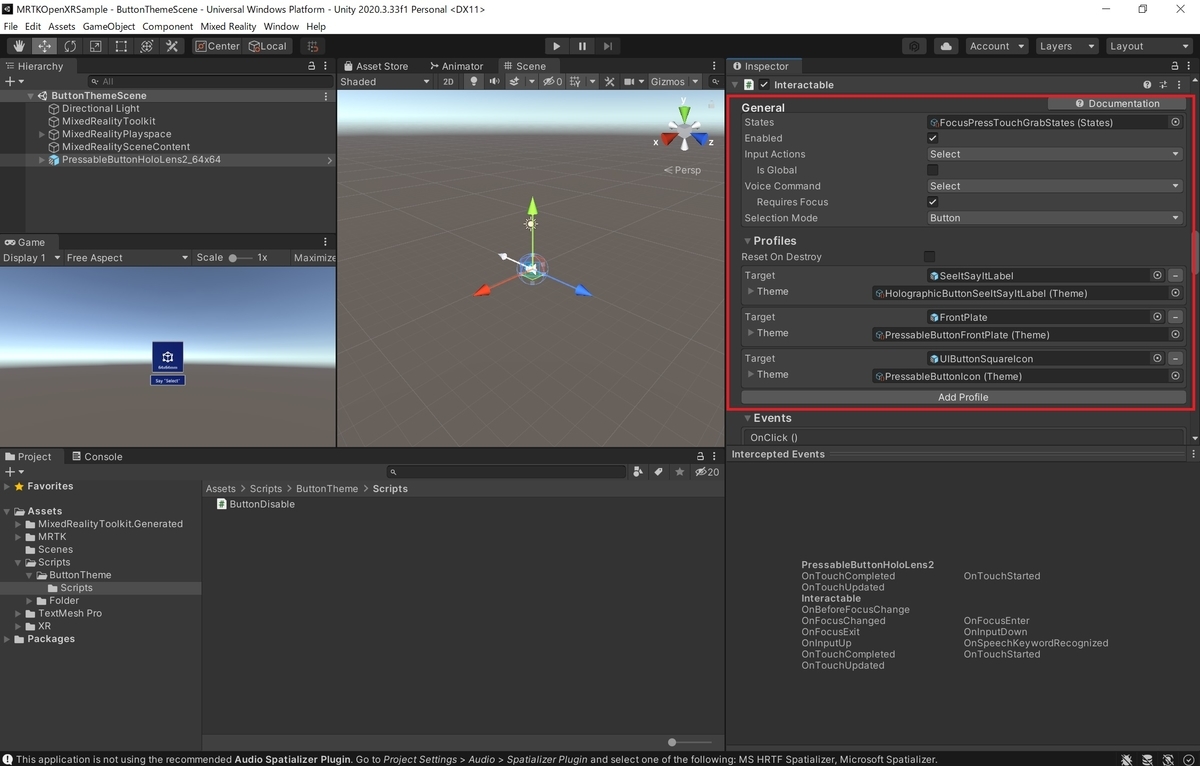This screenshot has width=1200, height=766.
Task: Enable the Is Global checkbox
Action: [x=933, y=170]
